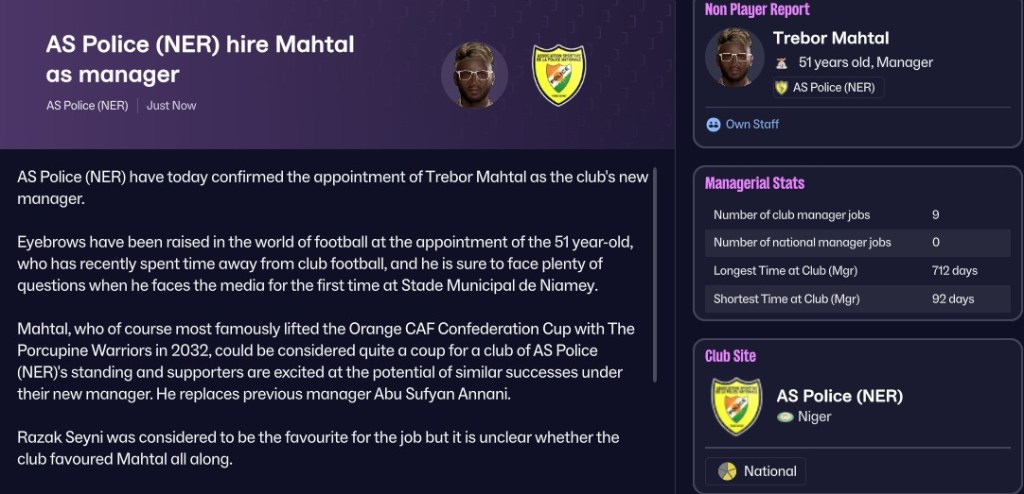Select the Longest Time at Club row
This screenshot has width=1024, height=494.
tap(857, 271)
